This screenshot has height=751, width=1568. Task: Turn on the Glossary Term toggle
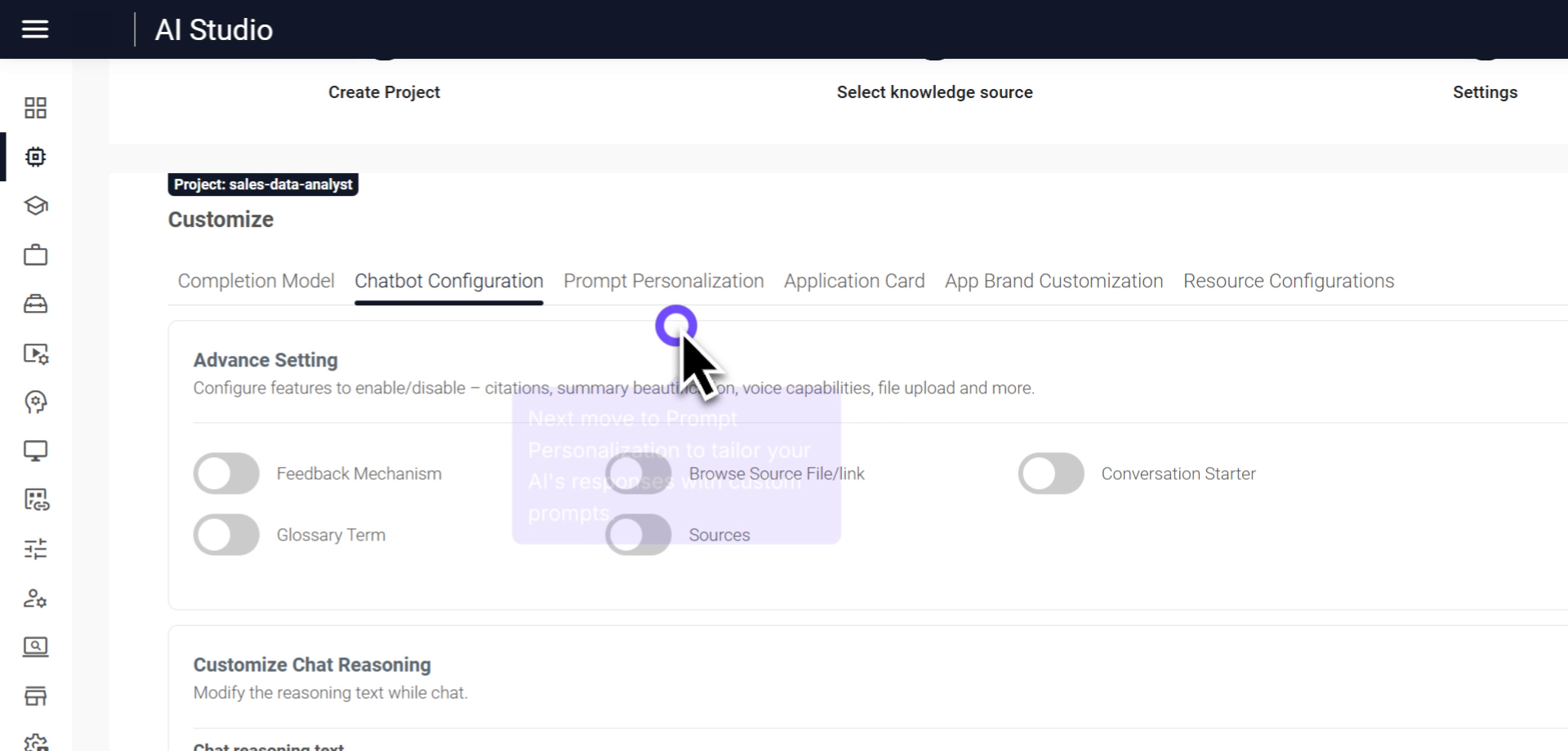[x=226, y=535]
